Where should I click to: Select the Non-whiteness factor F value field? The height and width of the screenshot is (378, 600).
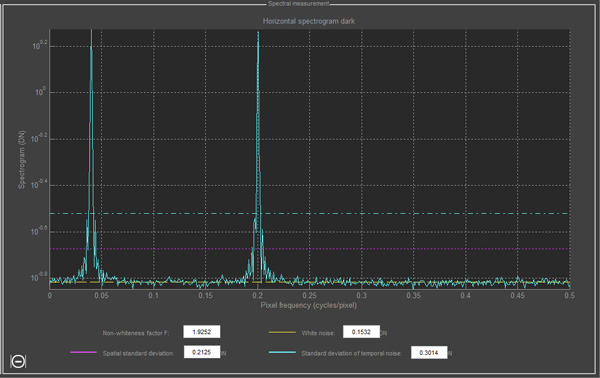202,332
